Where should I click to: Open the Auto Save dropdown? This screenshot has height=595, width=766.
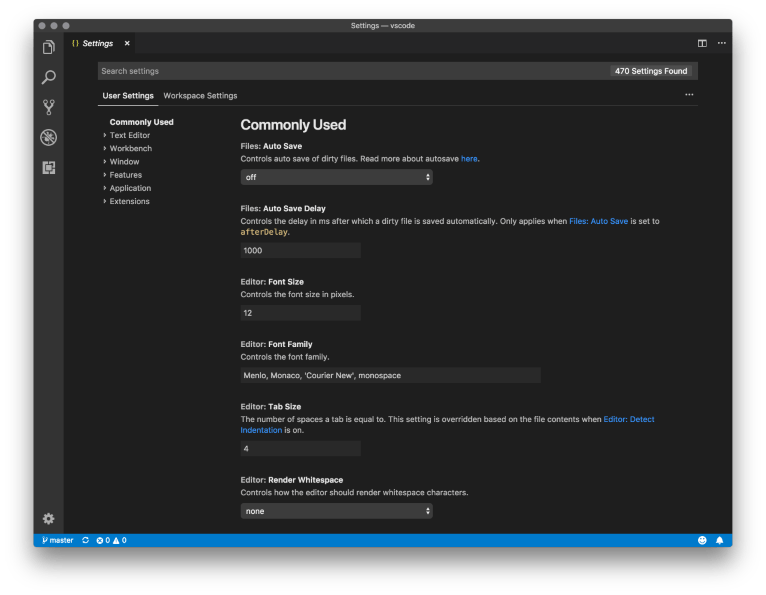(x=336, y=177)
